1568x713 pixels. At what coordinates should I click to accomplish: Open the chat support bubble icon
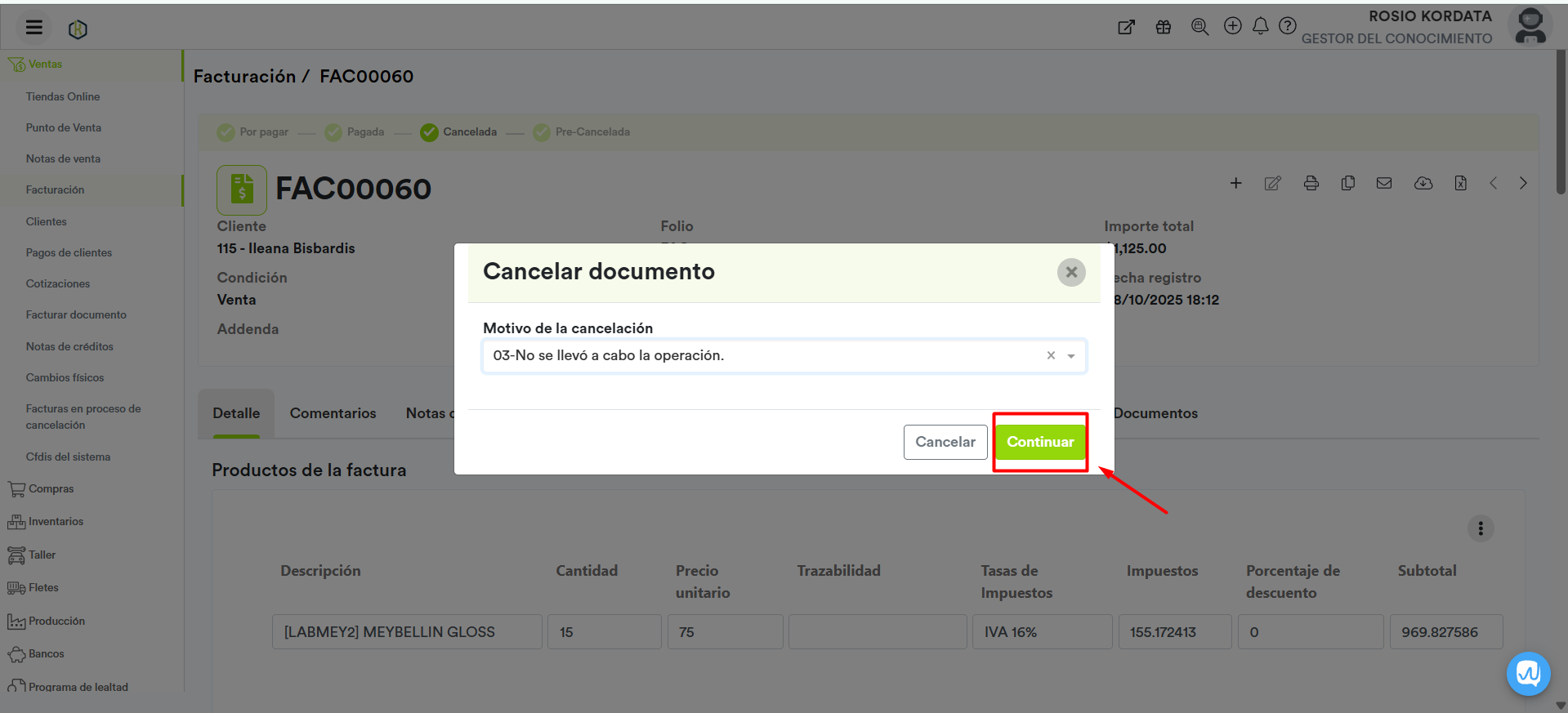click(x=1527, y=674)
